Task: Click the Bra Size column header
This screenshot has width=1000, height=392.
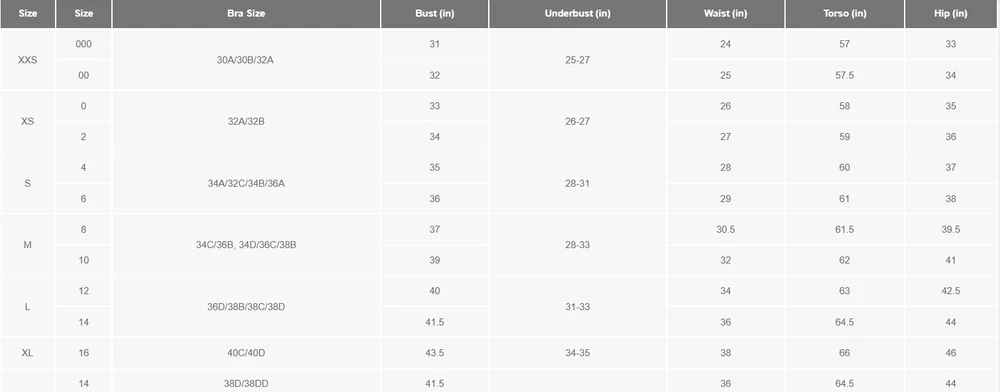Action: (246, 13)
